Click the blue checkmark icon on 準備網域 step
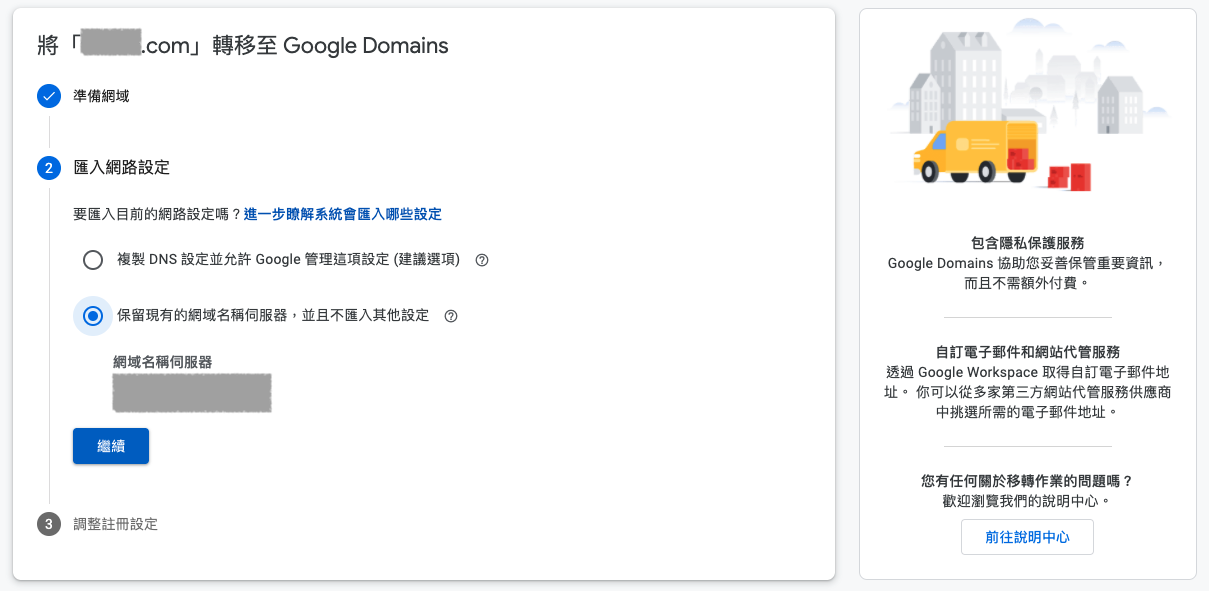 point(48,97)
